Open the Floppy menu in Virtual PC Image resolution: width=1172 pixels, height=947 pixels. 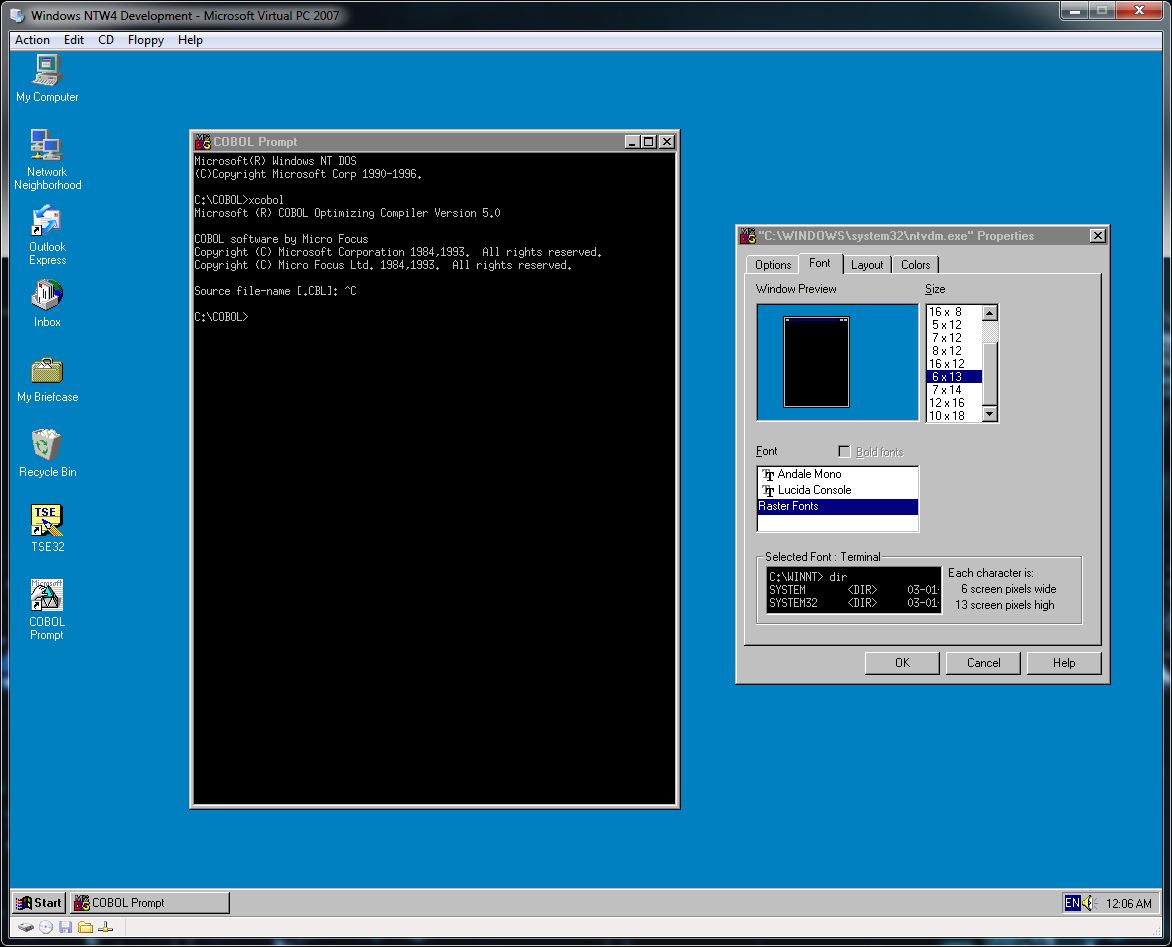coord(145,40)
